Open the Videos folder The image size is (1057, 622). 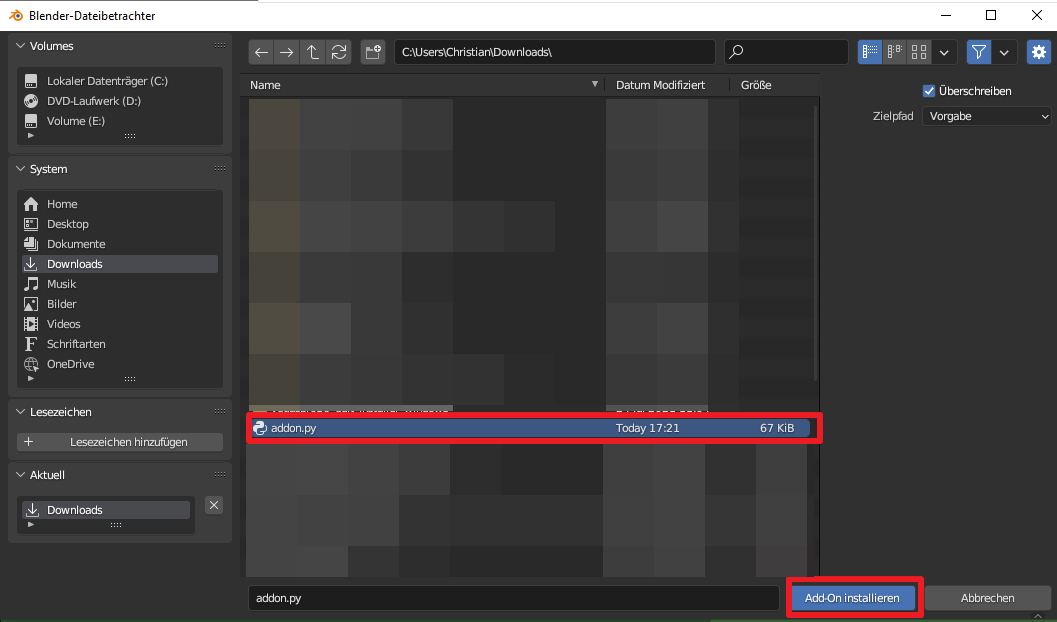tap(120, 324)
